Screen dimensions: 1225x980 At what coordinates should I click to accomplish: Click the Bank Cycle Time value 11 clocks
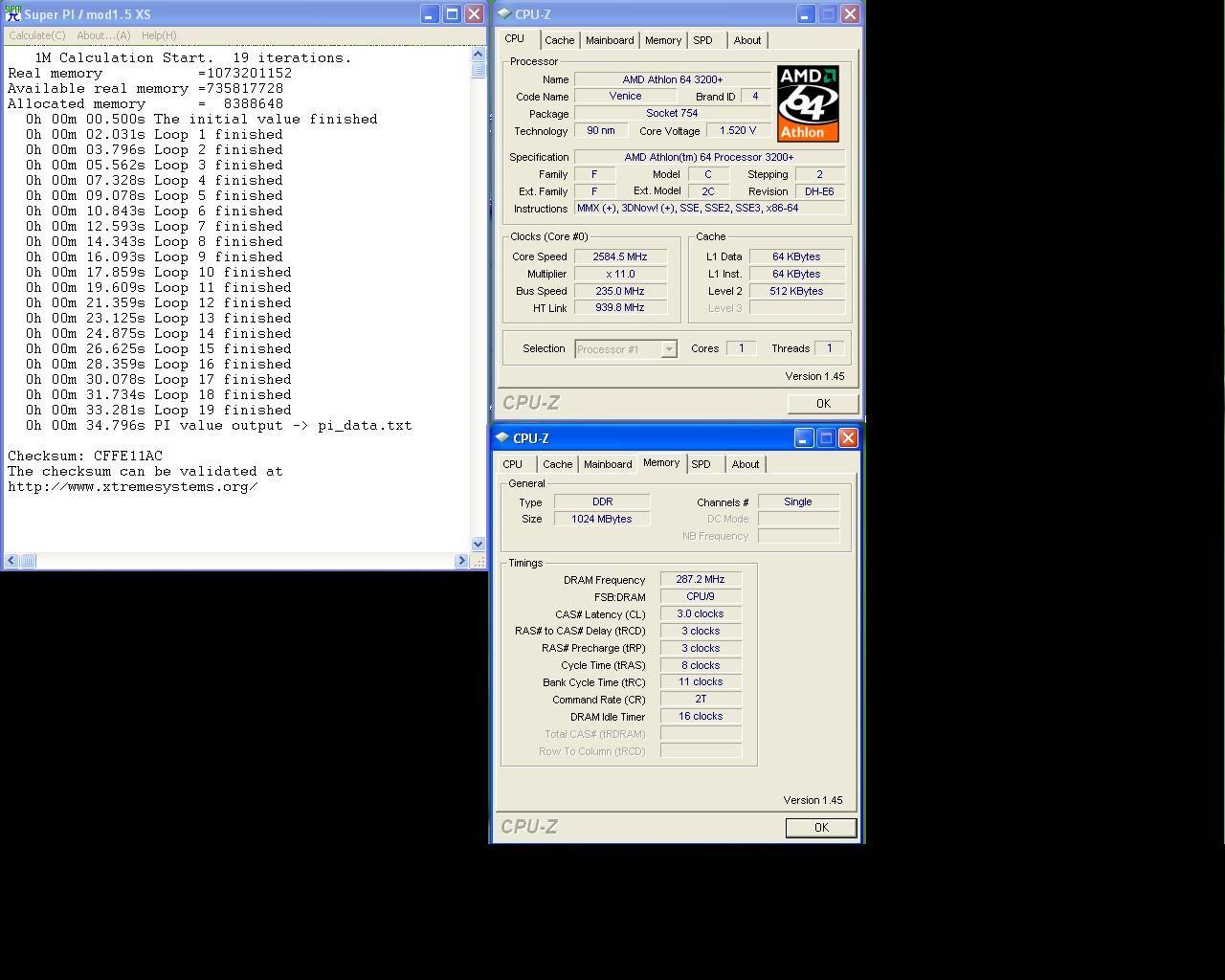click(x=701, y=682)
